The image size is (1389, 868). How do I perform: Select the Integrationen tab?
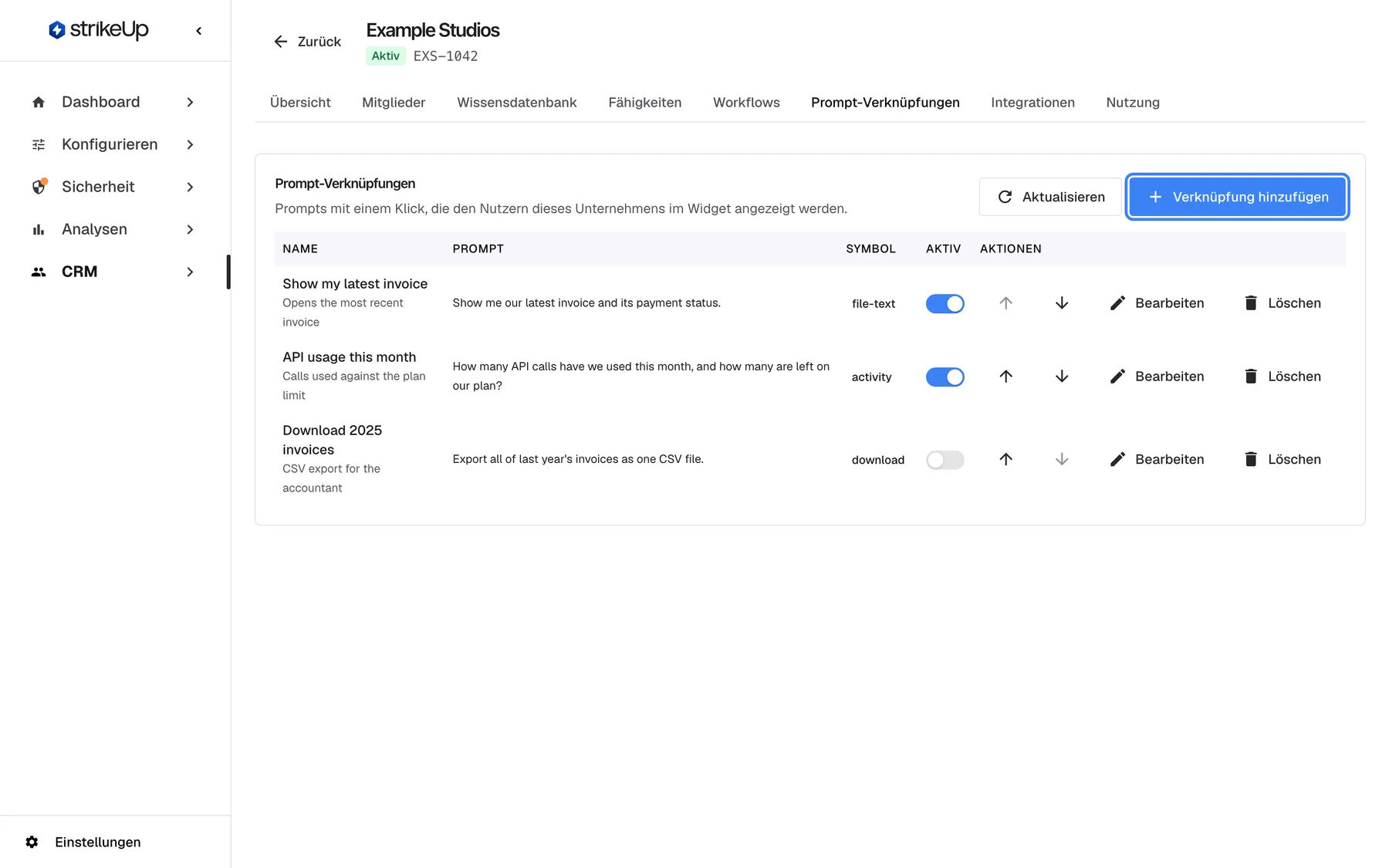1032,103
